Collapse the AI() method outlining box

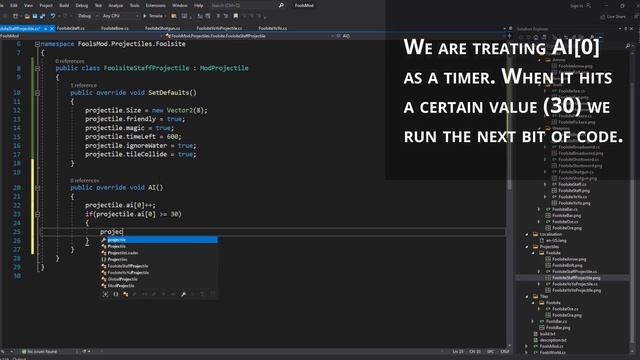pos(37,188)
